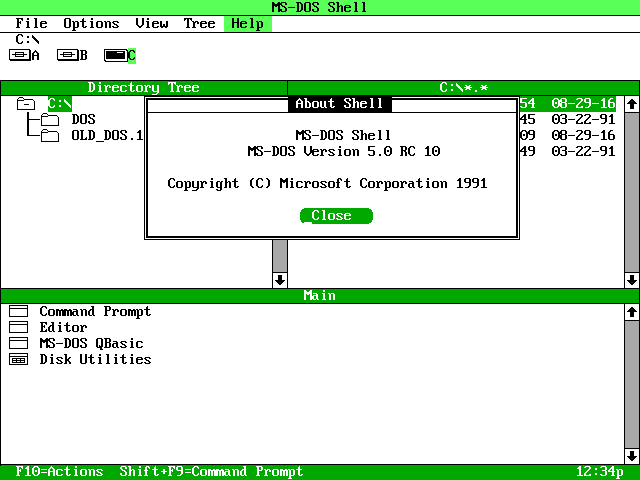Open the Options menu
Viewport: 640px width, 480px height.
click(91, 23)
